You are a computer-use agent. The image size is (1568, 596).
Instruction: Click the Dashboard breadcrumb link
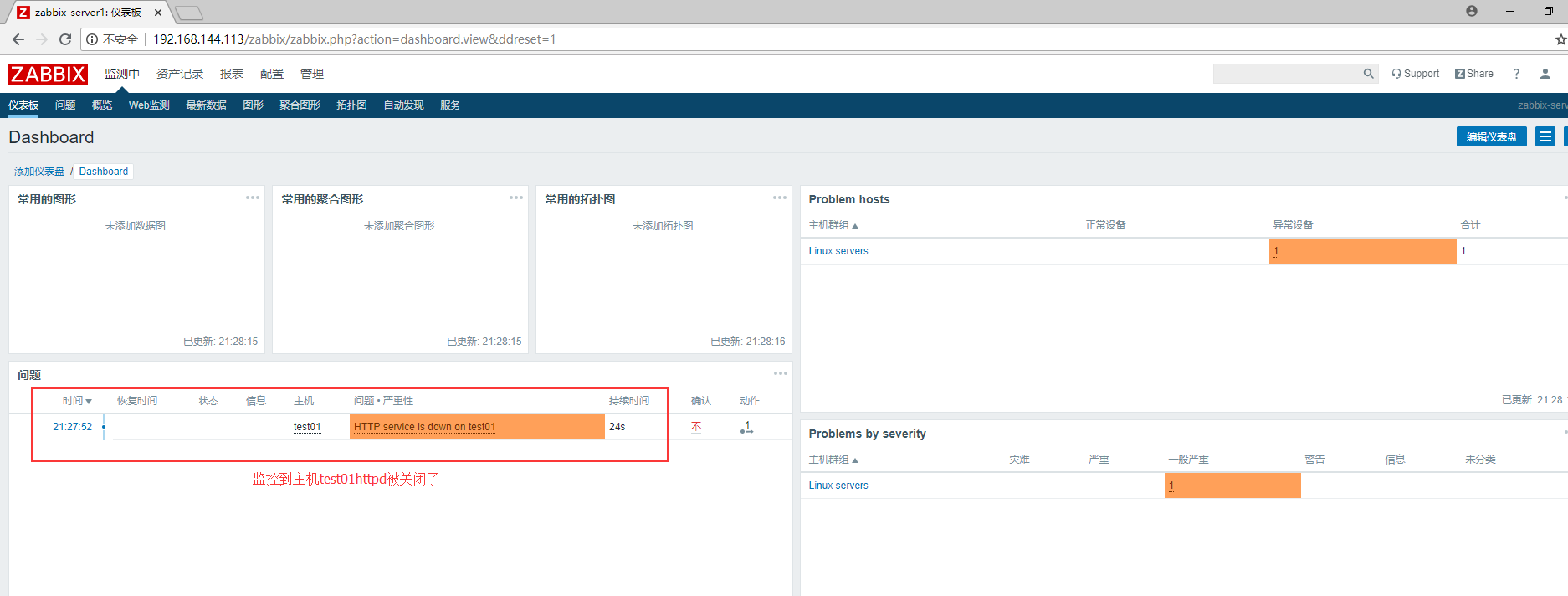[x=104, y=172]
